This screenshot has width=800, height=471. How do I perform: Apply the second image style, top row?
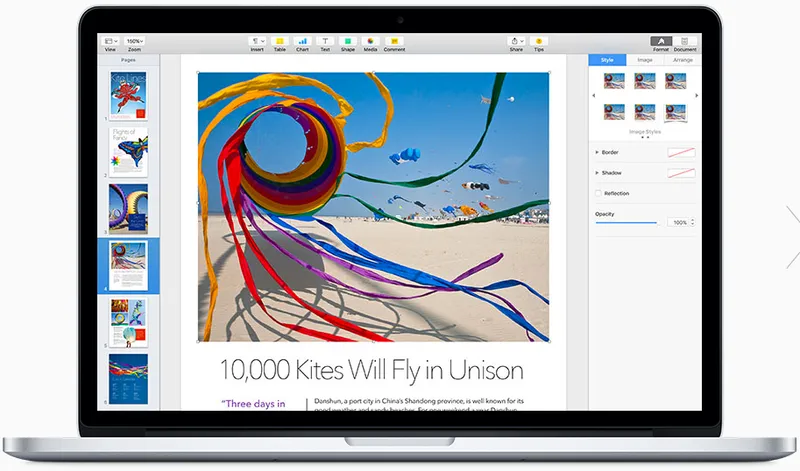(645, 81)
